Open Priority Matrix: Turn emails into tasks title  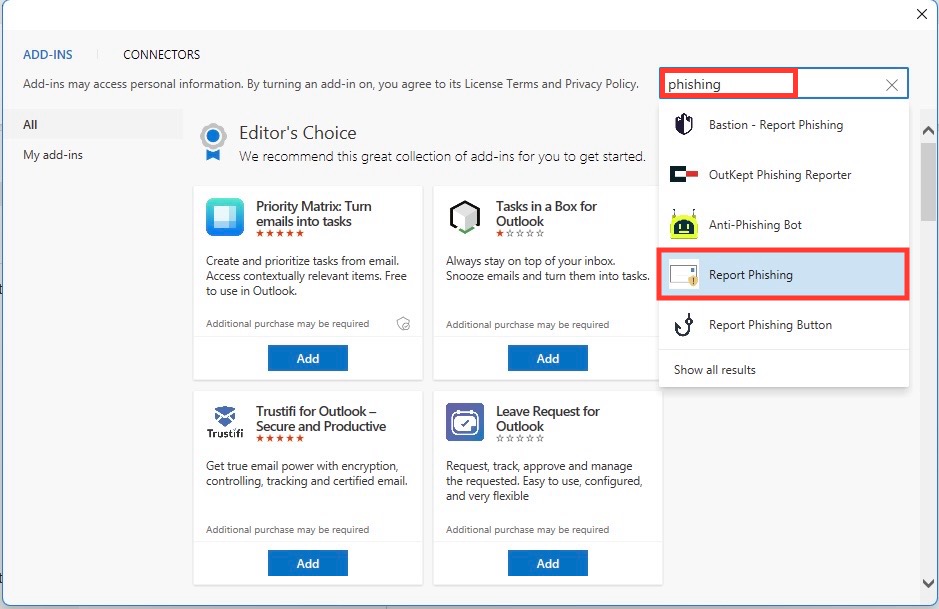click(x=314, y=214)
